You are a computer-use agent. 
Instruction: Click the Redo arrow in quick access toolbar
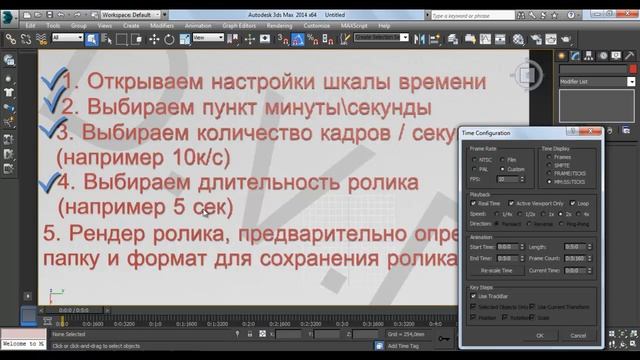coord(77,15)
